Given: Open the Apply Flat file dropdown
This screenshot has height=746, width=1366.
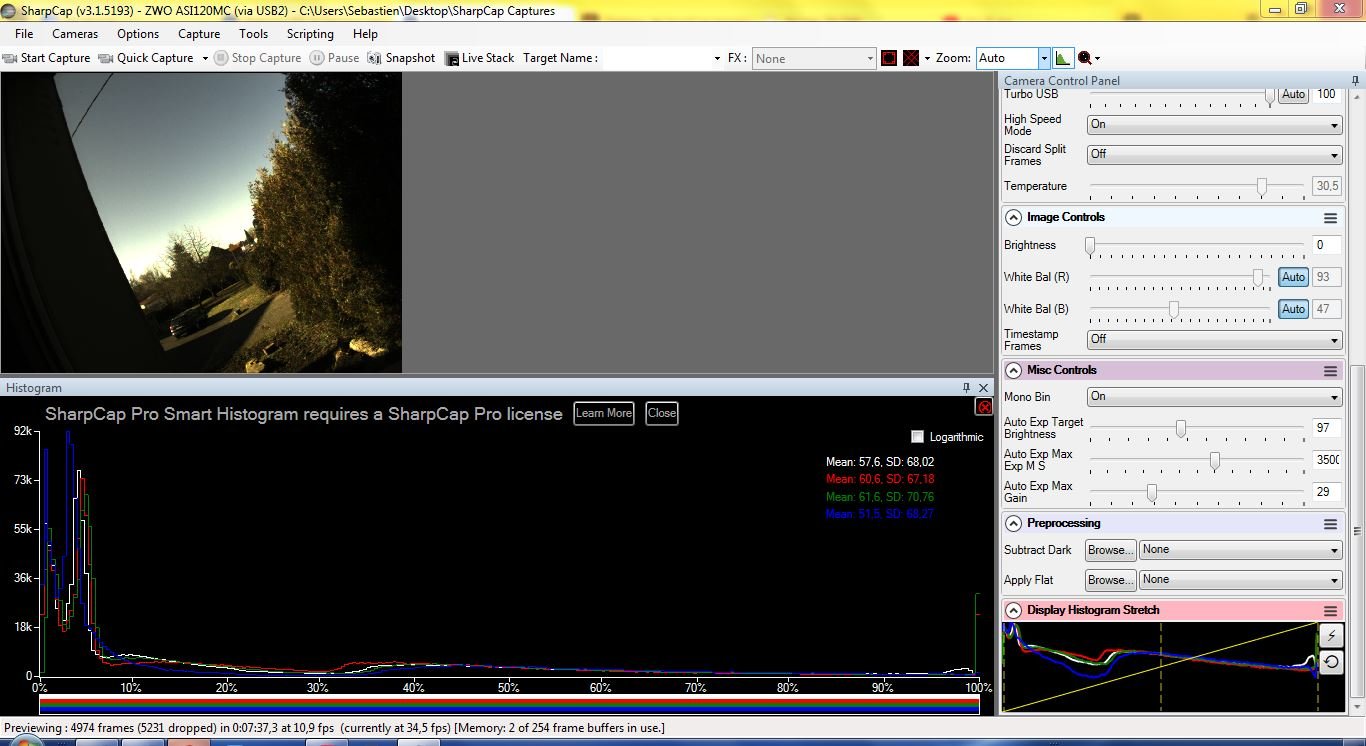Looking at the screenshot, I should [x=1240, y=580].
